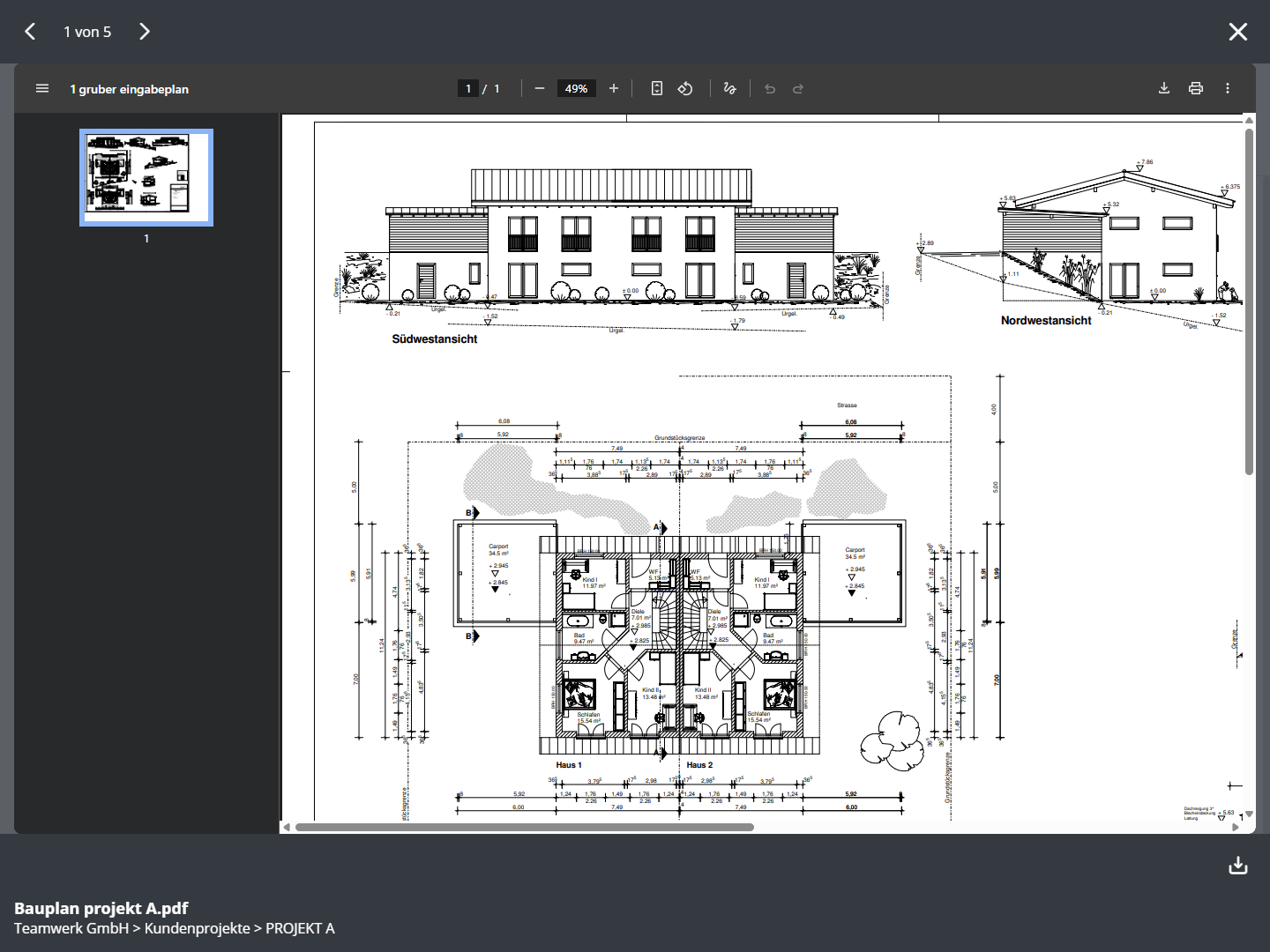Select the page 1 thumbnail
The width and height of the screenshot is (1270, 952).
[x=146, y=178]
